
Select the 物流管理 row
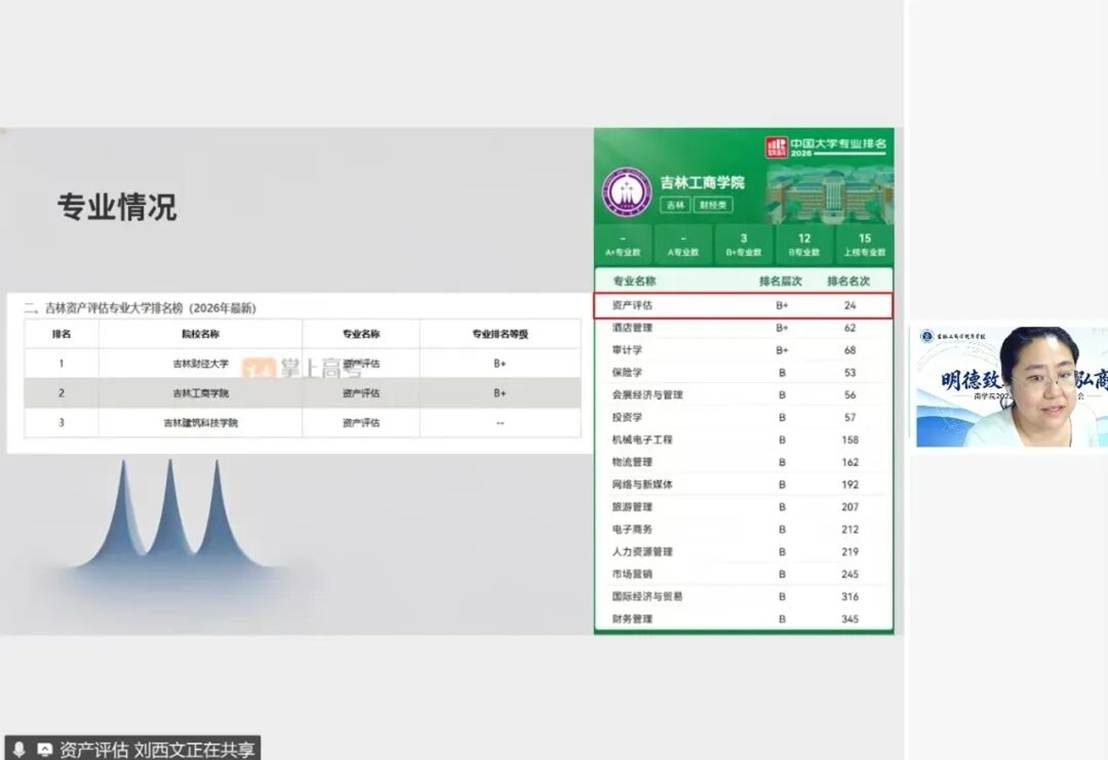743,462
